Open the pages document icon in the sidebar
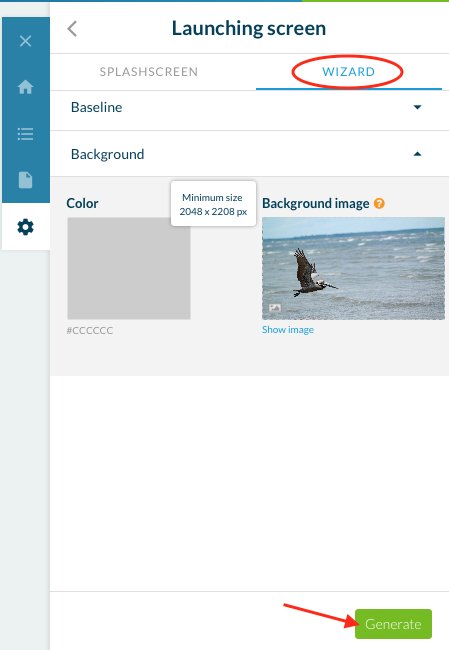 coord(25,180)
